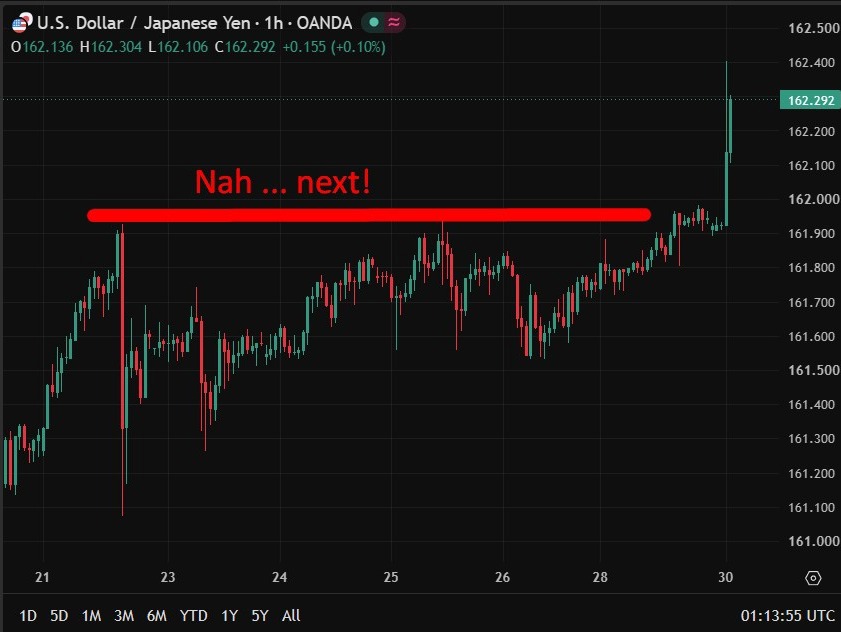Click date label 26 on time axis
Viewport: 841px width, 632px height.
pos(503,577)
